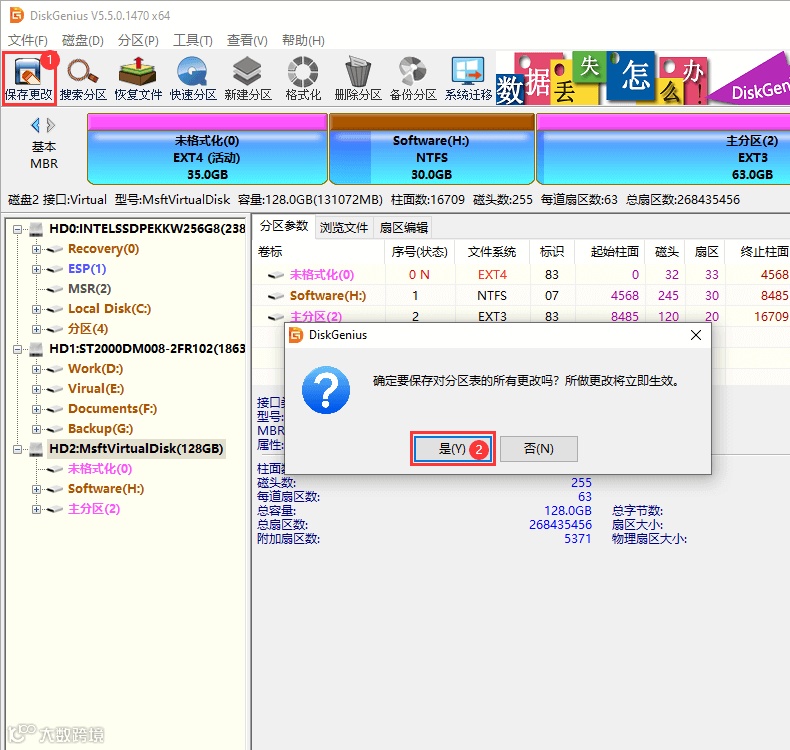This screenshot has width=790, height=750.
Task: Click the 数据丢失怎么办 banner advertisement
Action: [x=642, y=78]
